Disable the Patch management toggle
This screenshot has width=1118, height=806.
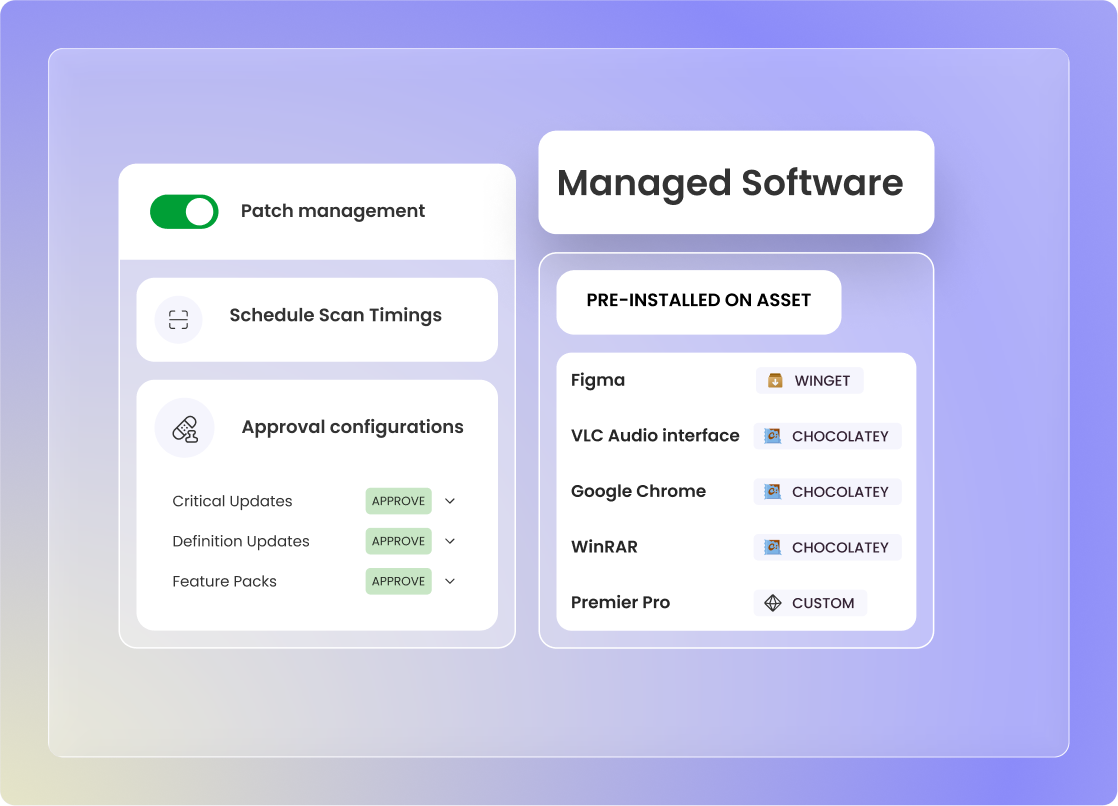[x=184, y=212]
